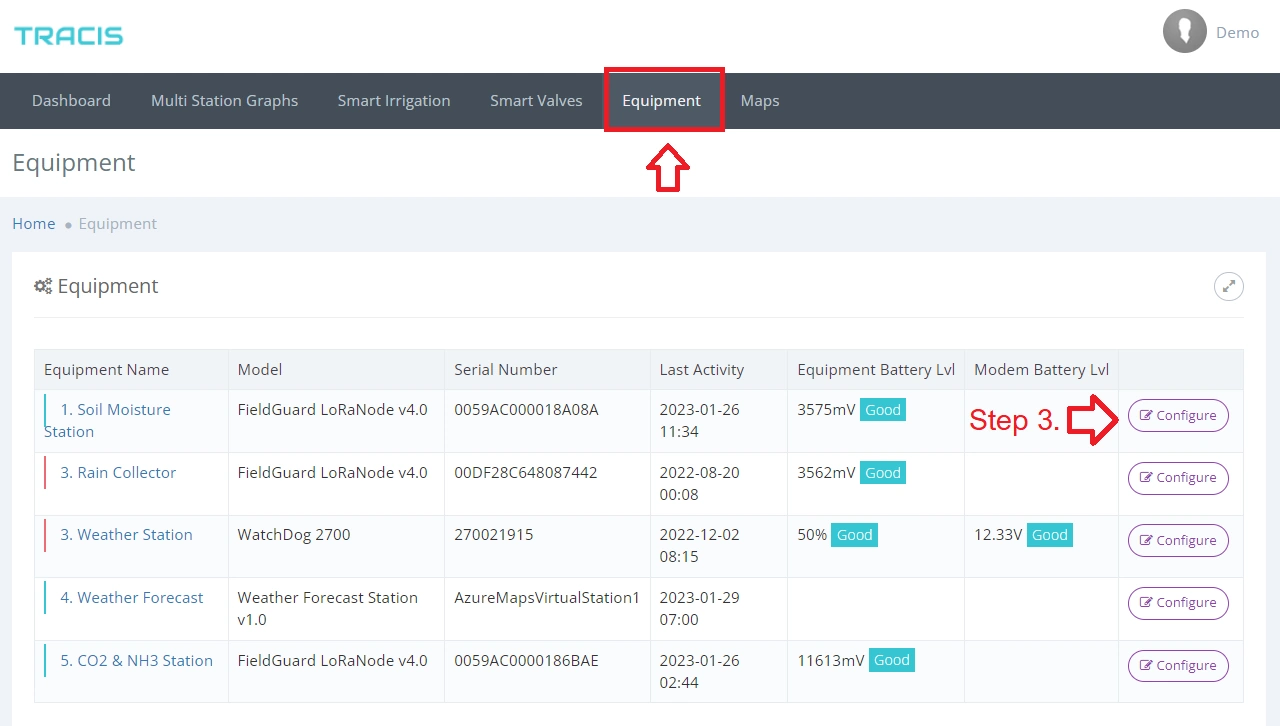Switch to Smart Valves tab
The image size is (1280, 726).
(536, 101)
